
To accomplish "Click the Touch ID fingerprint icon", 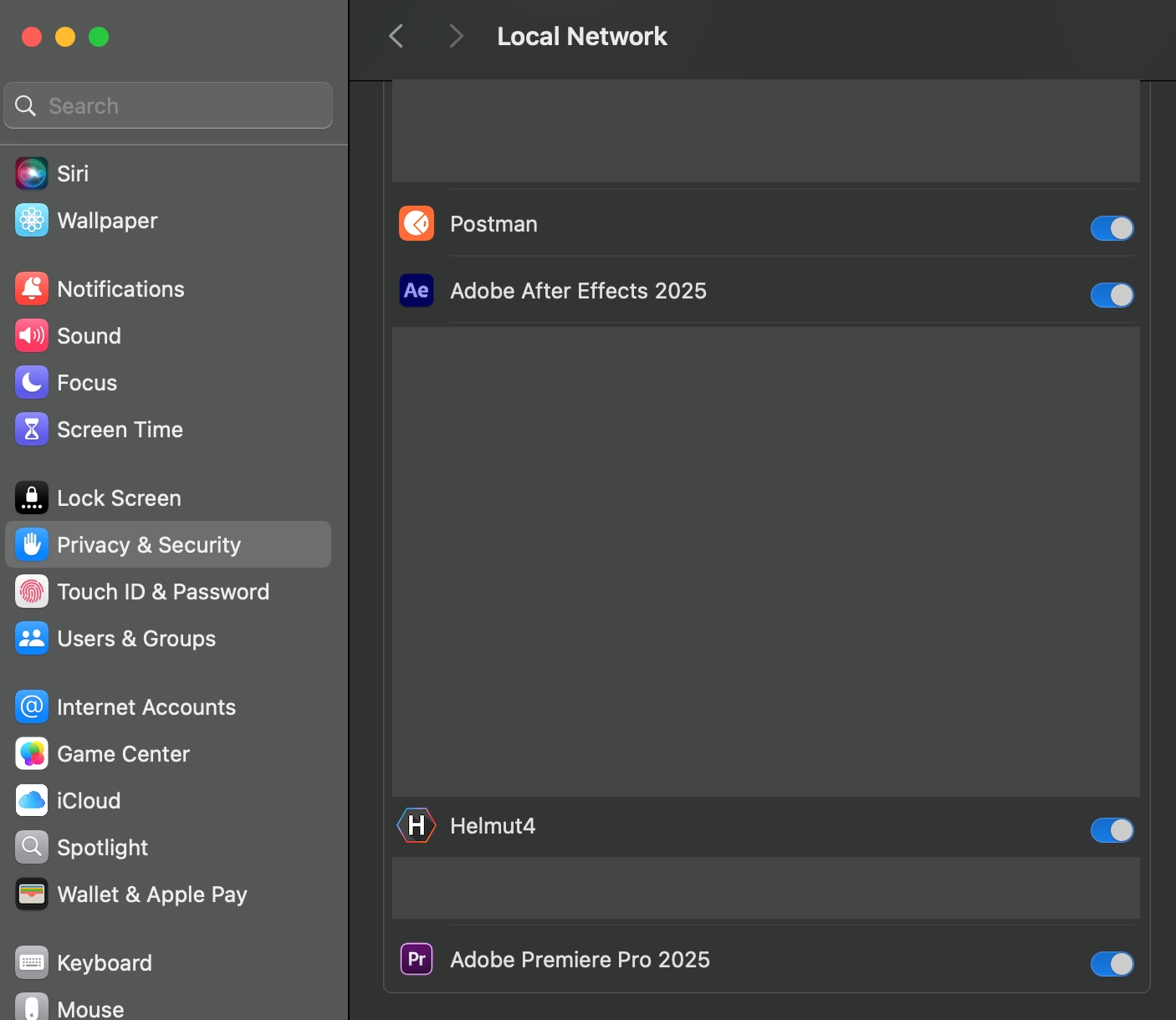I will [x=32, y=592].
